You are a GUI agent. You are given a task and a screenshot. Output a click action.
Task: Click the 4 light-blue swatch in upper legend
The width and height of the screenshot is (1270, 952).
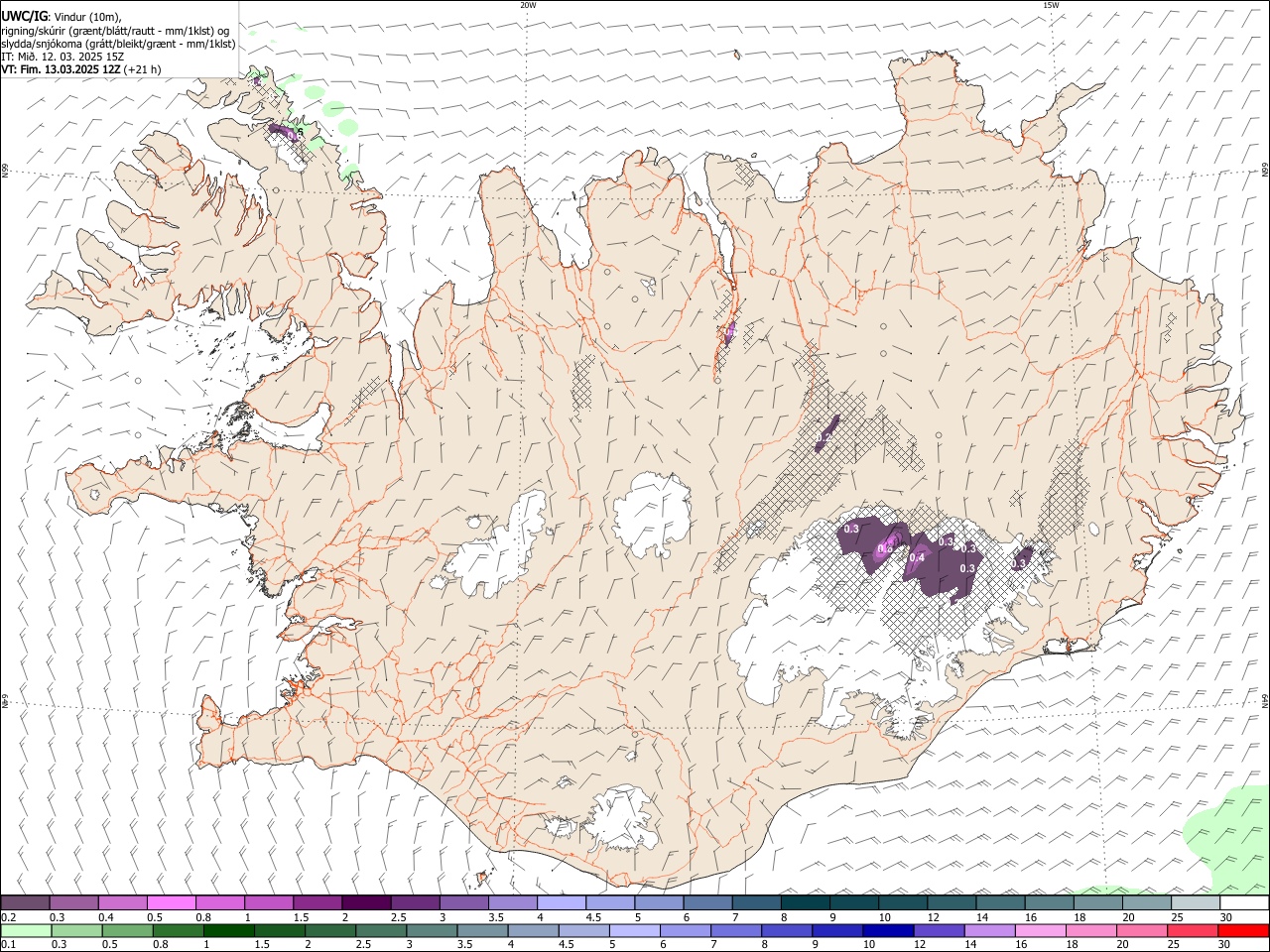pos(562,902)
